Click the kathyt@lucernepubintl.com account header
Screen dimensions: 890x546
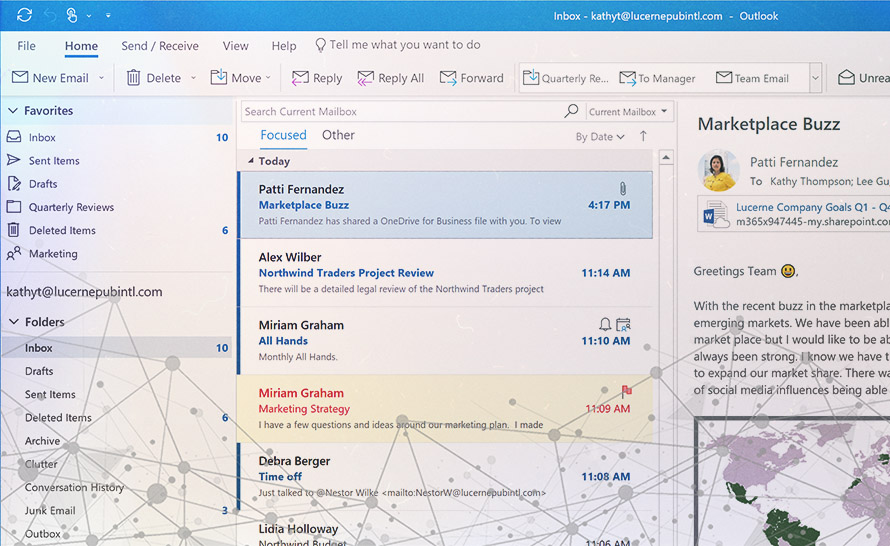click(x=84, y=292)
